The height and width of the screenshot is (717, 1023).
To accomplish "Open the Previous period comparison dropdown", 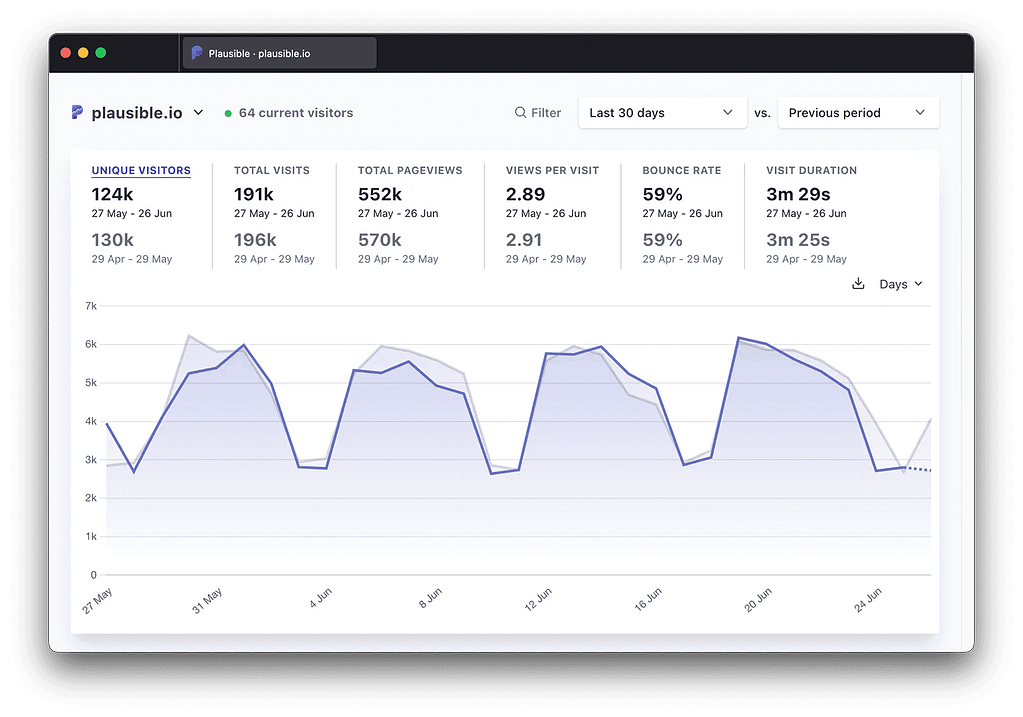I will pyautogui.click(x=858, y=113).
